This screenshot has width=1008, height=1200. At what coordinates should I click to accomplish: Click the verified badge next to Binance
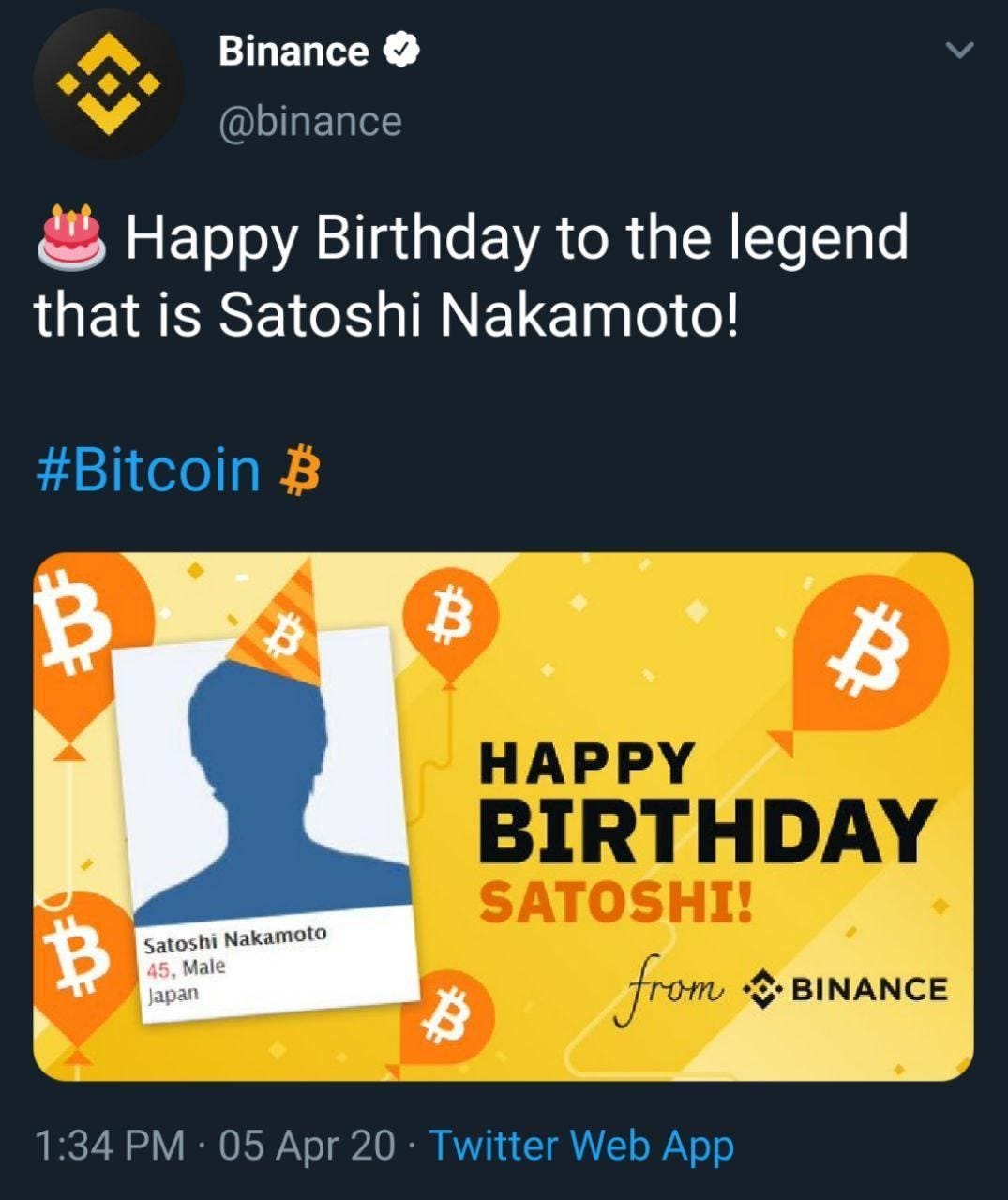(x=400, y=52)
